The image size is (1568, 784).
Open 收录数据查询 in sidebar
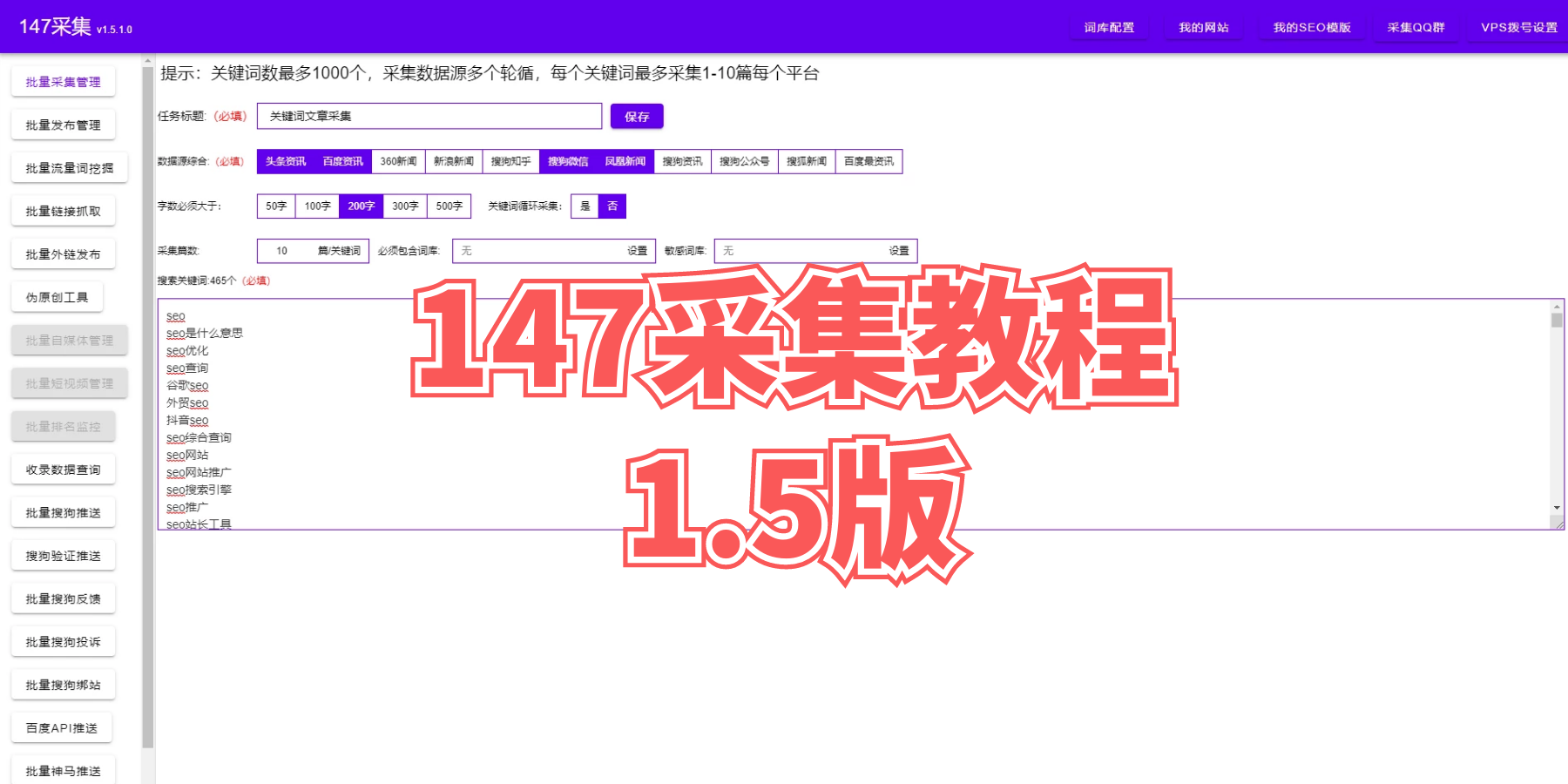(x=64, y=470)
